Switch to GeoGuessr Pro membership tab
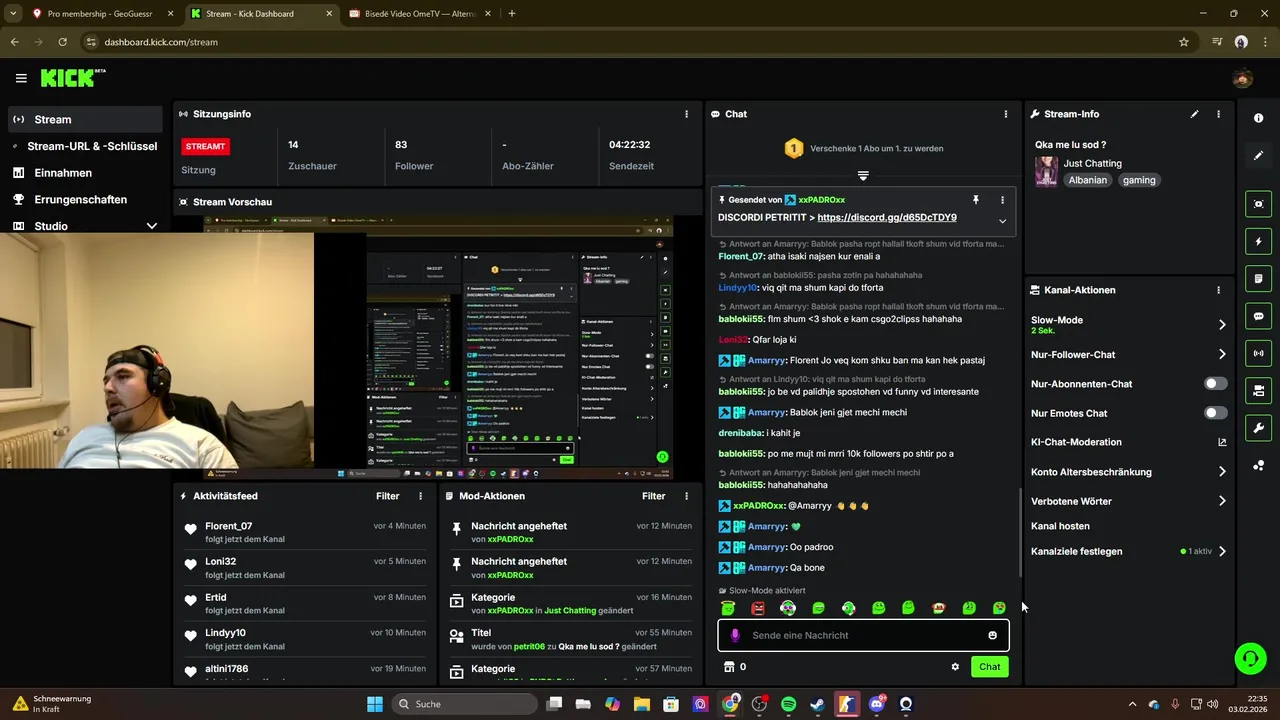This screenshot has height=720, width=1280. click(100, 14)
